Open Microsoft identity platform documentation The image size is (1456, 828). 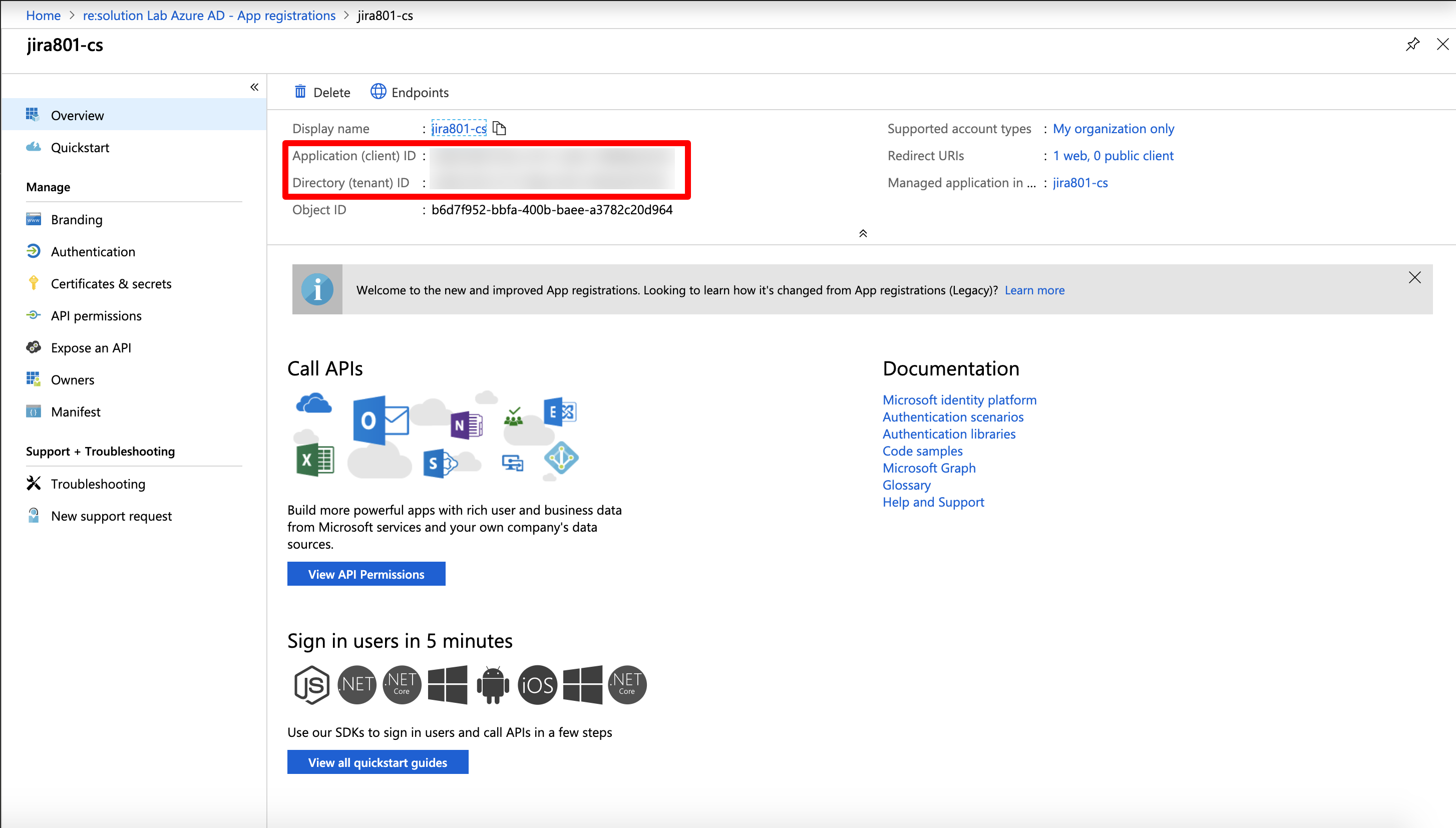coord(959,400)
